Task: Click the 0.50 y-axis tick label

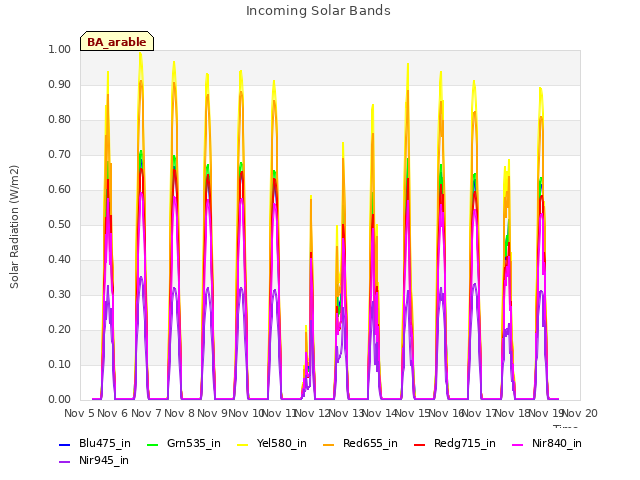Action: click(60, 224)
